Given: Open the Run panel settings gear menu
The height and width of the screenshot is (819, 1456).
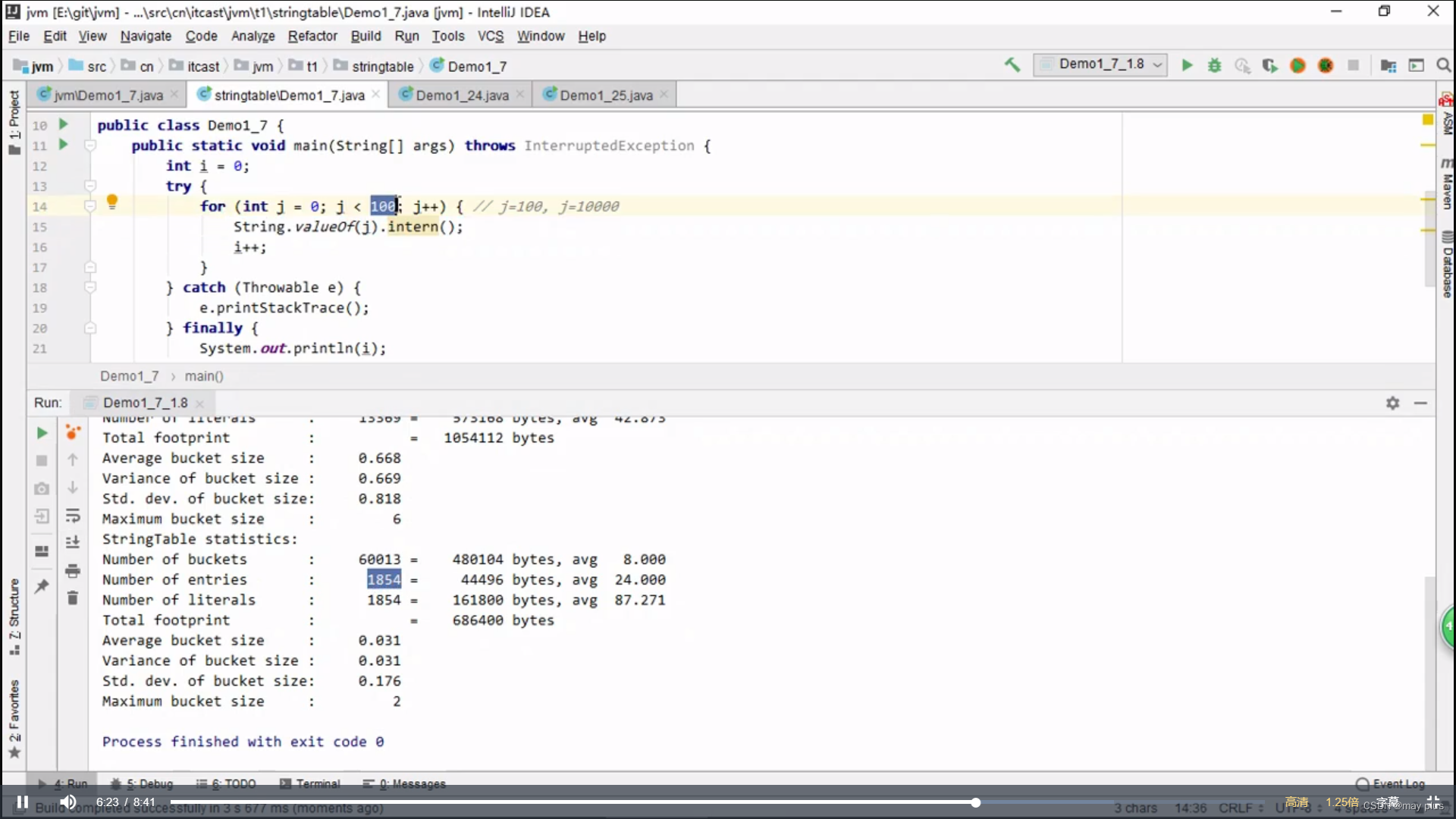Looking at the screenshot, I should point(1392,403).
